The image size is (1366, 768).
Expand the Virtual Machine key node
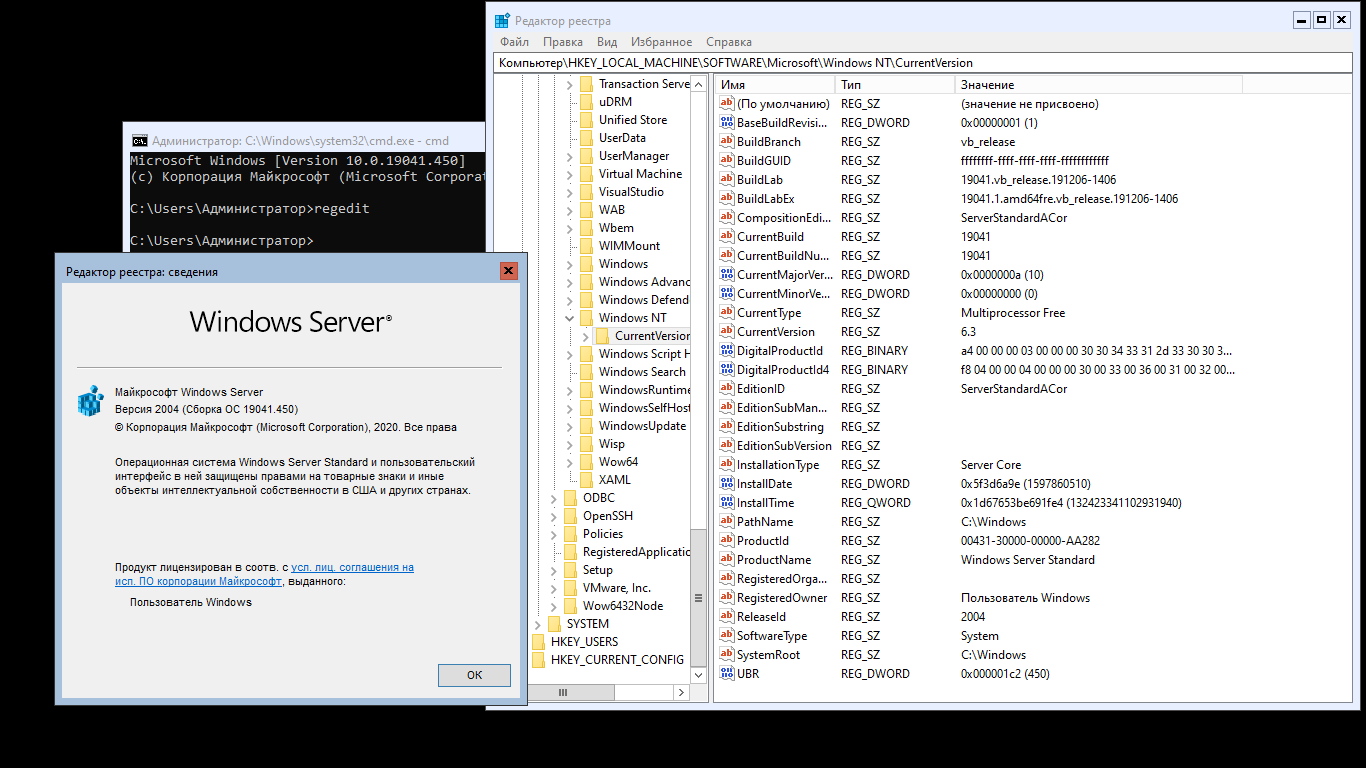[570, 174]
